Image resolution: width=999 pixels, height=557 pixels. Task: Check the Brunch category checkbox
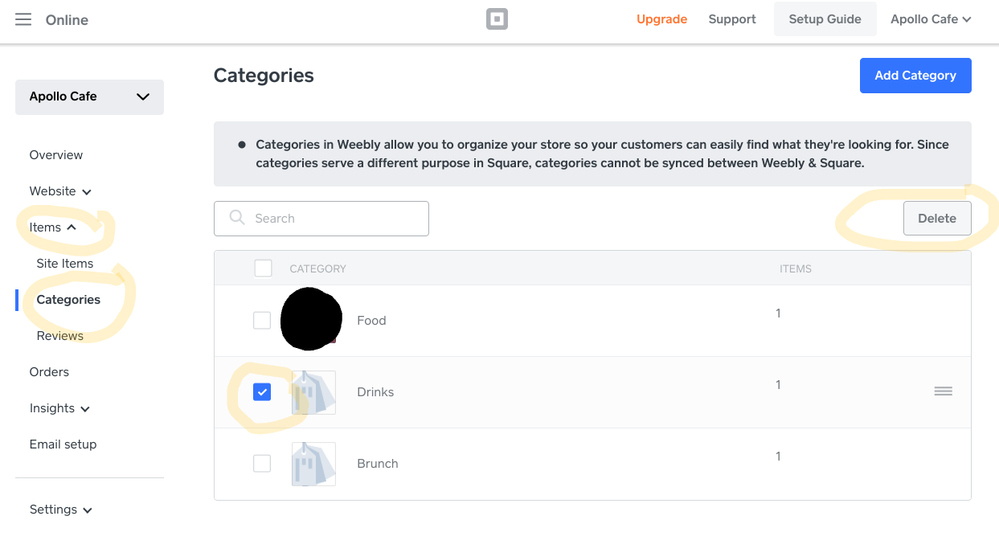(x=262, y=464)
